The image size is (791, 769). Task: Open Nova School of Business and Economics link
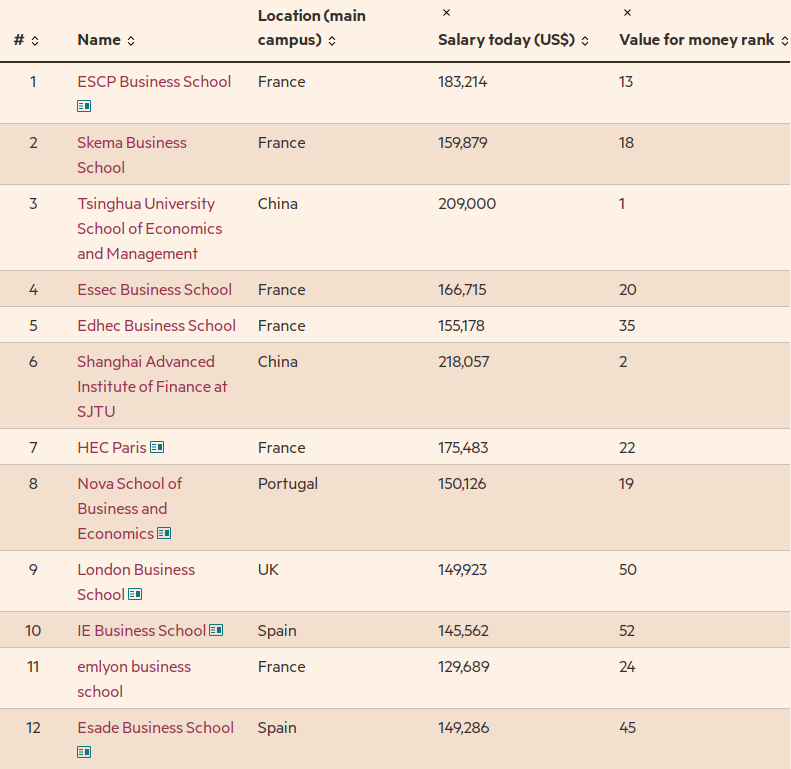click(x=129, y=509)
